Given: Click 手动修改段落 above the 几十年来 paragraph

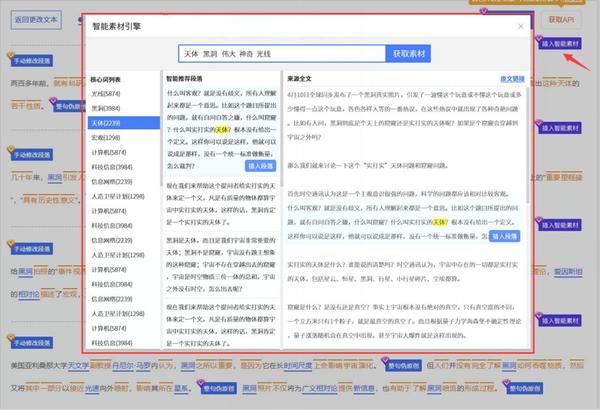Looking at the screenshot, I should pyautogui.click(x=32, y=155).
